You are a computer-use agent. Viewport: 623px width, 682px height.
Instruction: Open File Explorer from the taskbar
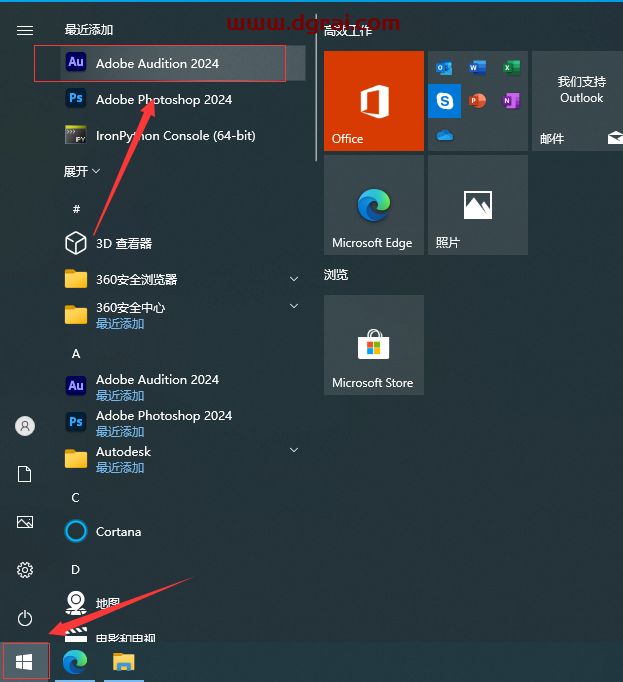(123, 661)
